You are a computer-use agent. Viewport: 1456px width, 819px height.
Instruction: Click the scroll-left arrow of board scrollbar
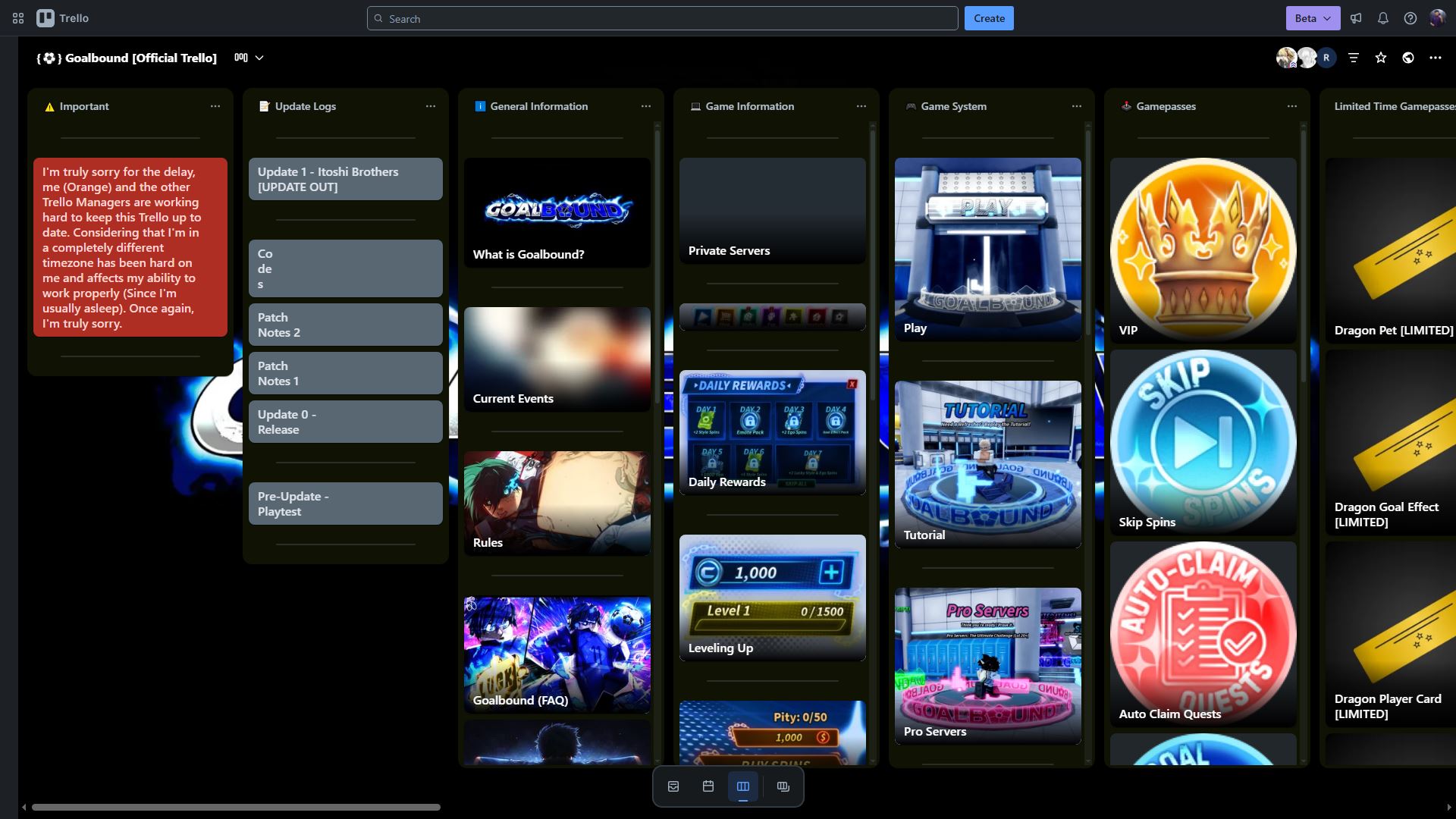24,807
